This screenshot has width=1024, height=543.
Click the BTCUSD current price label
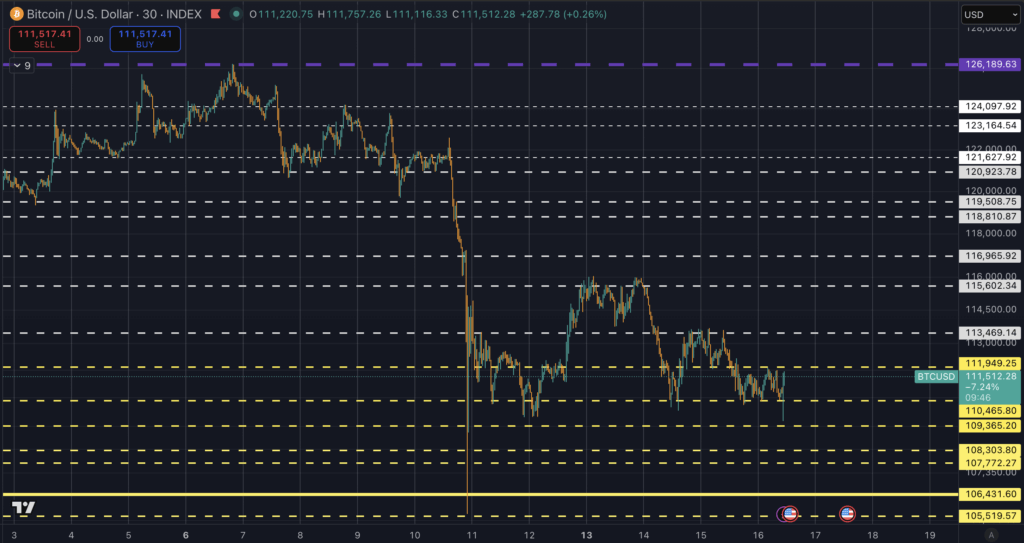[936, 376]
